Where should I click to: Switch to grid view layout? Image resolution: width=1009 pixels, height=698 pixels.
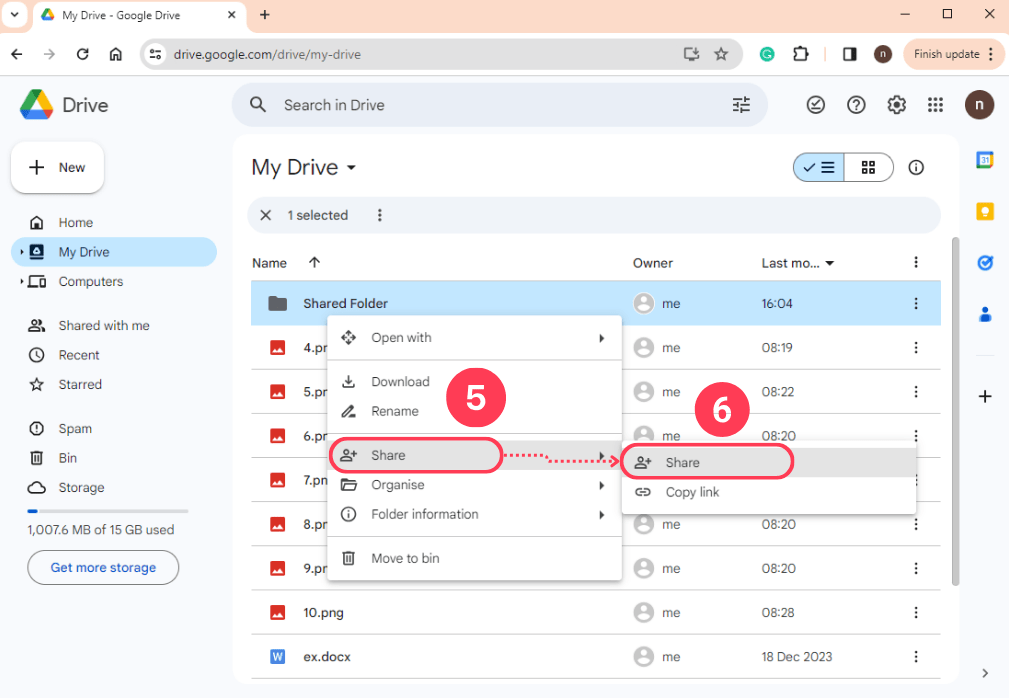point(867,167)
